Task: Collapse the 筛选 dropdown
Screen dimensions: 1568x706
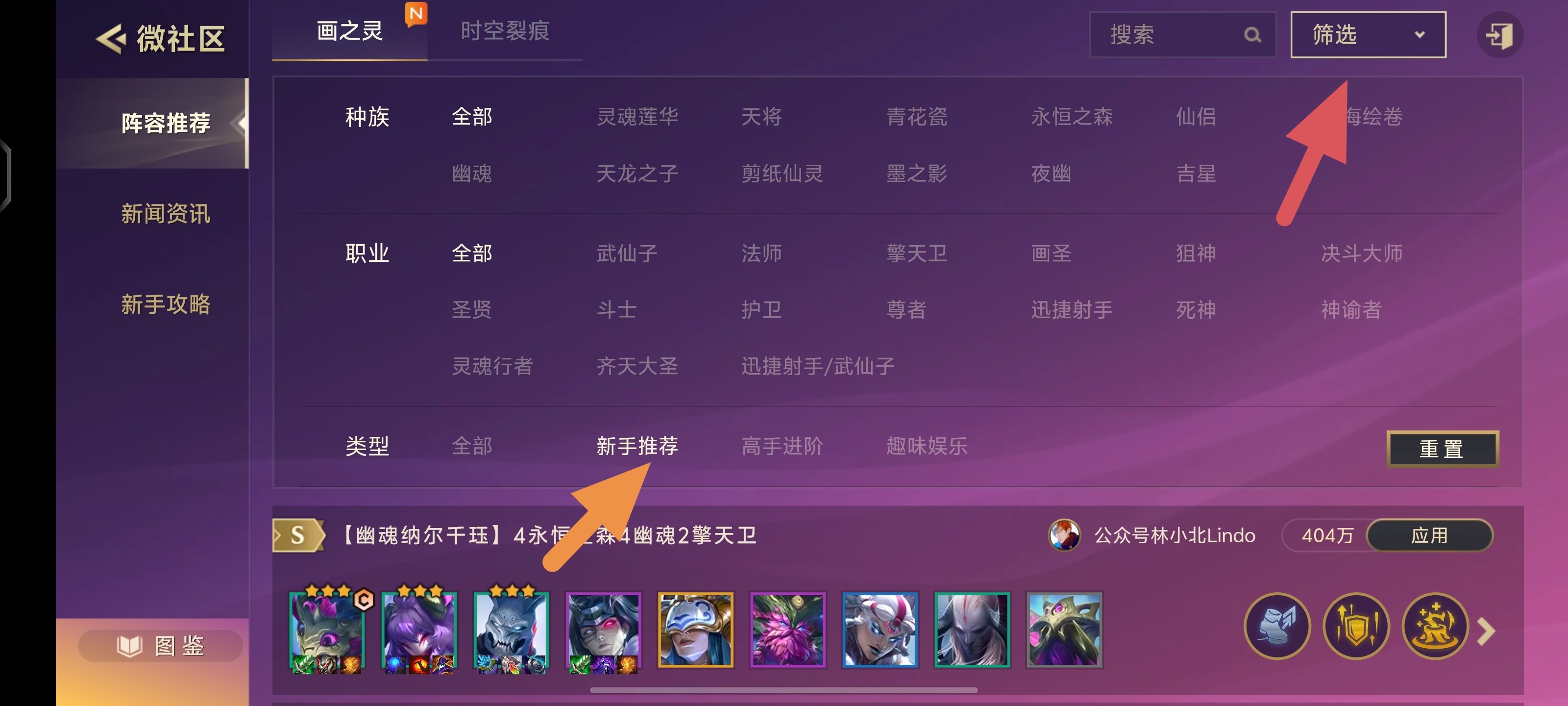Action: [x=1368, y=35]
